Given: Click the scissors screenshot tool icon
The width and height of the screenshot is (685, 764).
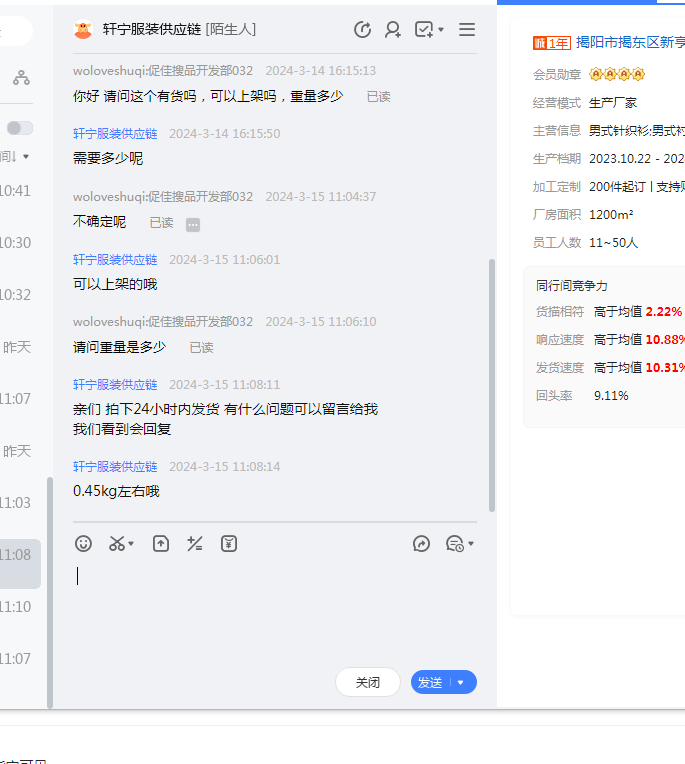Looking at the screenshot, I should [117, 543].
